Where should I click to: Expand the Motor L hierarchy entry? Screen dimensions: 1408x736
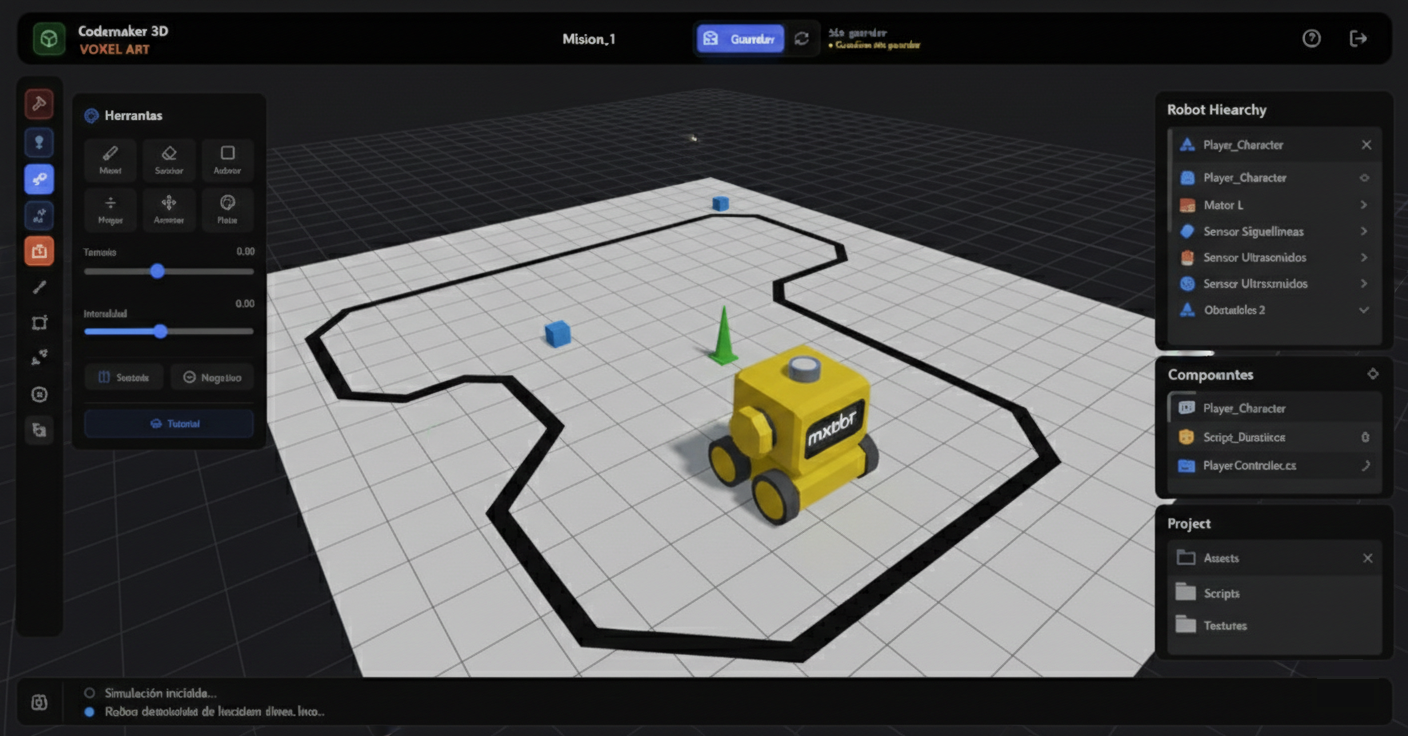coord(1364,204)
